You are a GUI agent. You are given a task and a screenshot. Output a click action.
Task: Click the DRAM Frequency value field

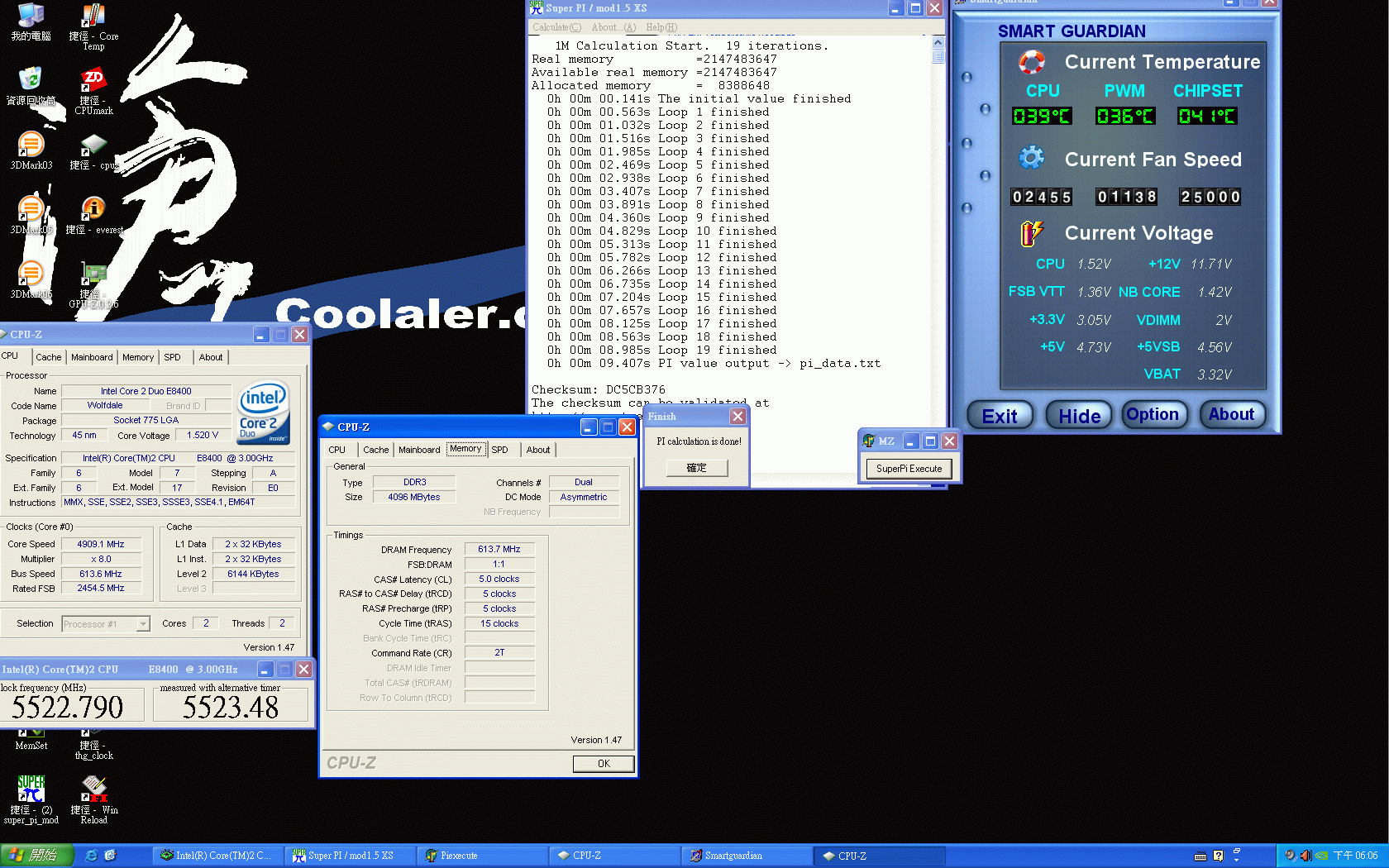click(499, 549)
